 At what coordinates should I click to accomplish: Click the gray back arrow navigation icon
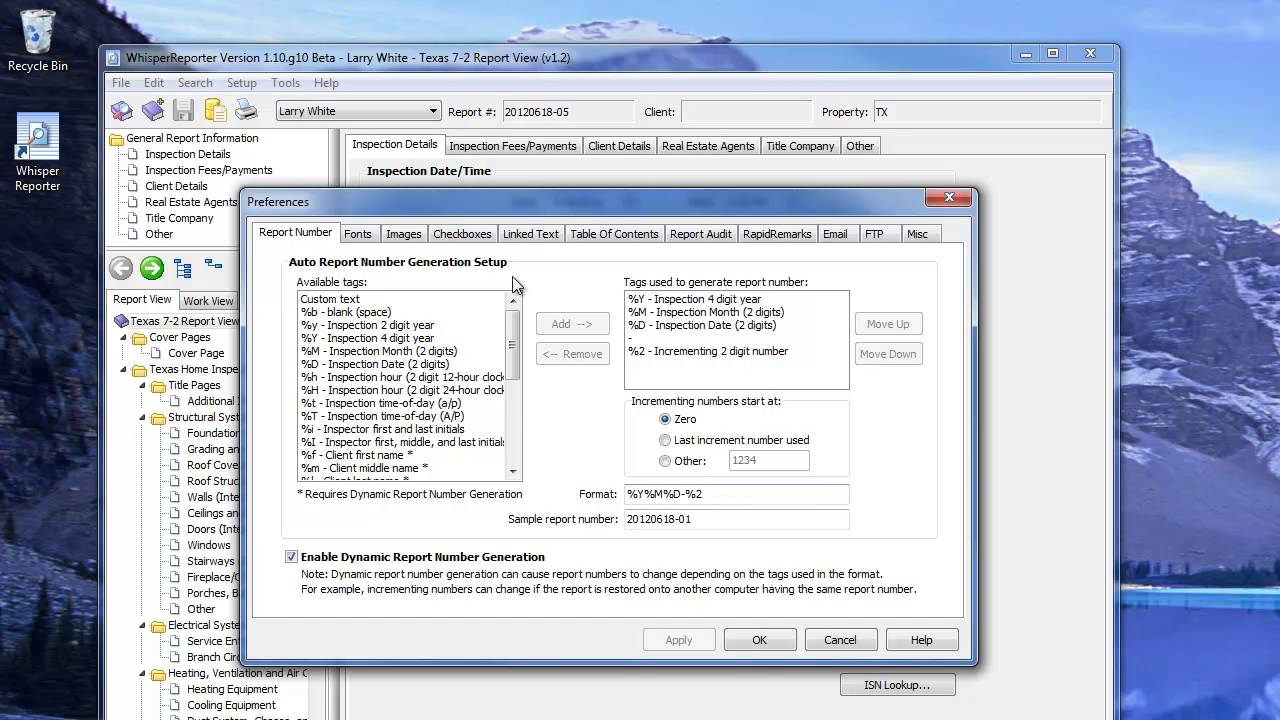tap(121, 268)
